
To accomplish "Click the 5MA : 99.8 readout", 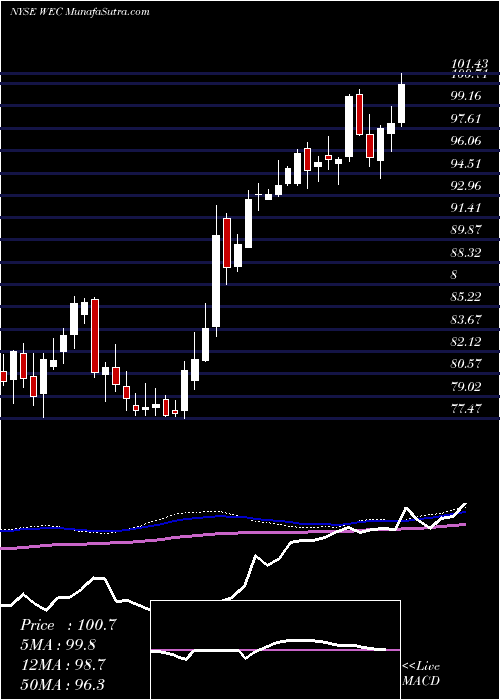I will (58, 645).
